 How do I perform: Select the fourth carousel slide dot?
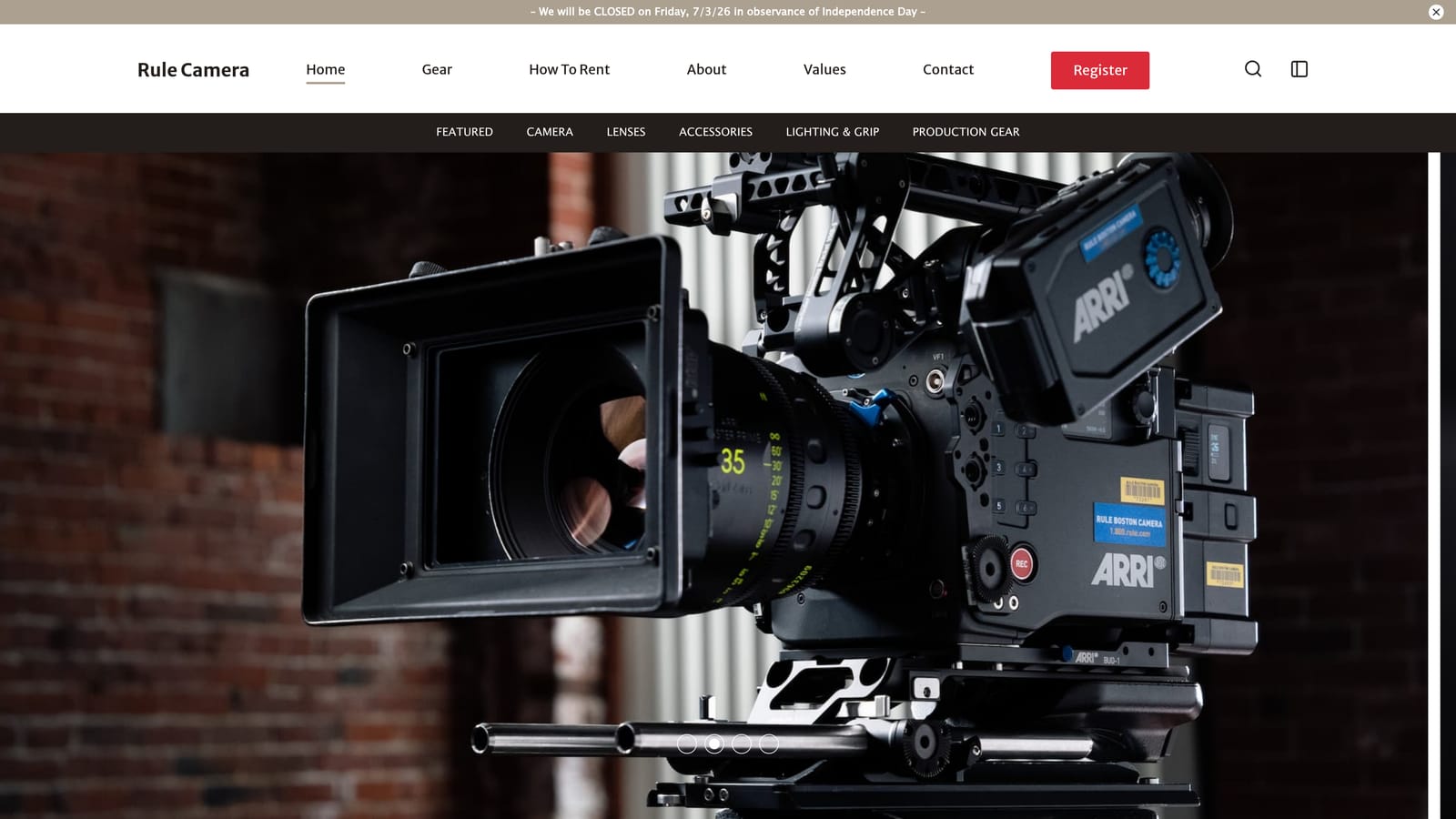coord(769,744)
